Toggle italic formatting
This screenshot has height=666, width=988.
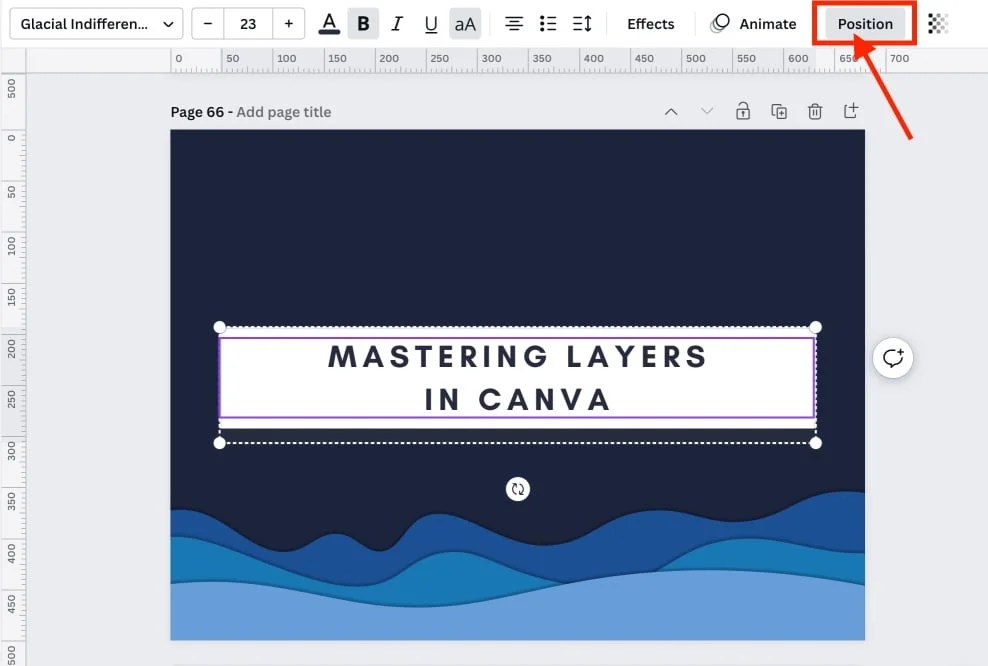(397, 23)
